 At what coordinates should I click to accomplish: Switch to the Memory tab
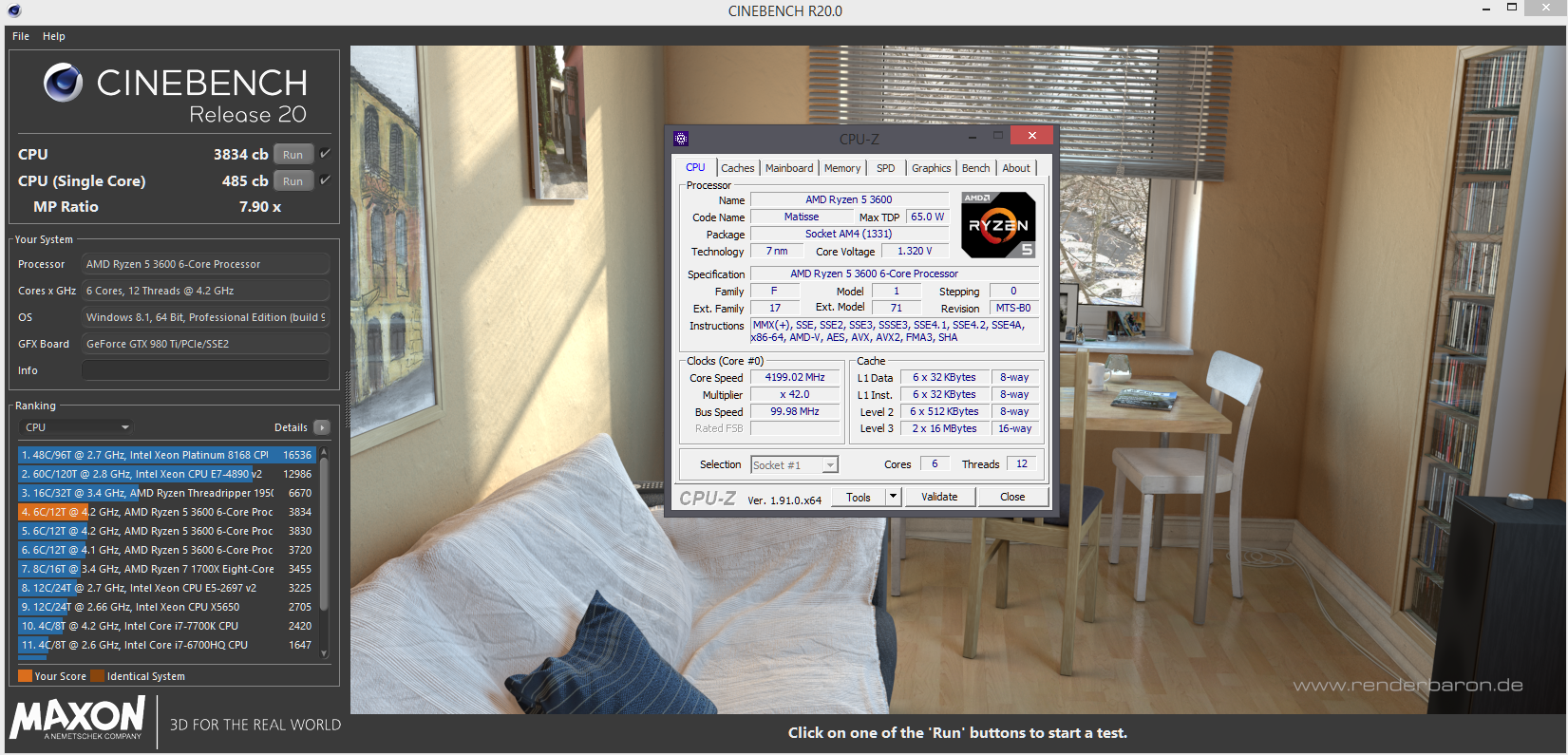(842, 168)
